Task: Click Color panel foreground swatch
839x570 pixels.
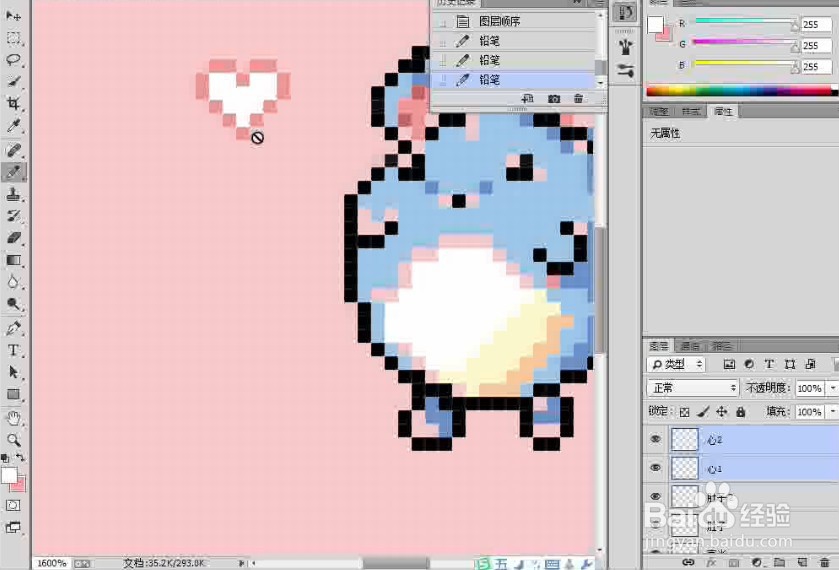Action: click(655, 24)
